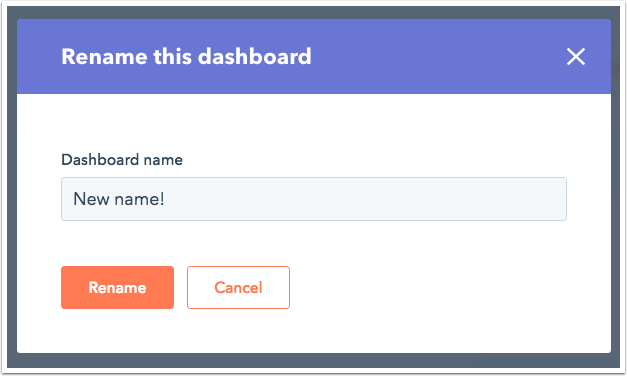Select the 'Dashboard name' label
Image resolution: width=627 pixels, height=376 pixels.
[x=122, y=160]
